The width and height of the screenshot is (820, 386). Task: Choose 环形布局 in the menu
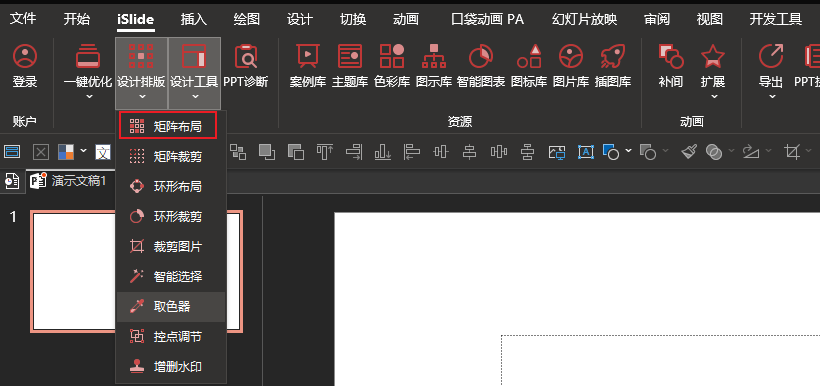pos(170,186)
